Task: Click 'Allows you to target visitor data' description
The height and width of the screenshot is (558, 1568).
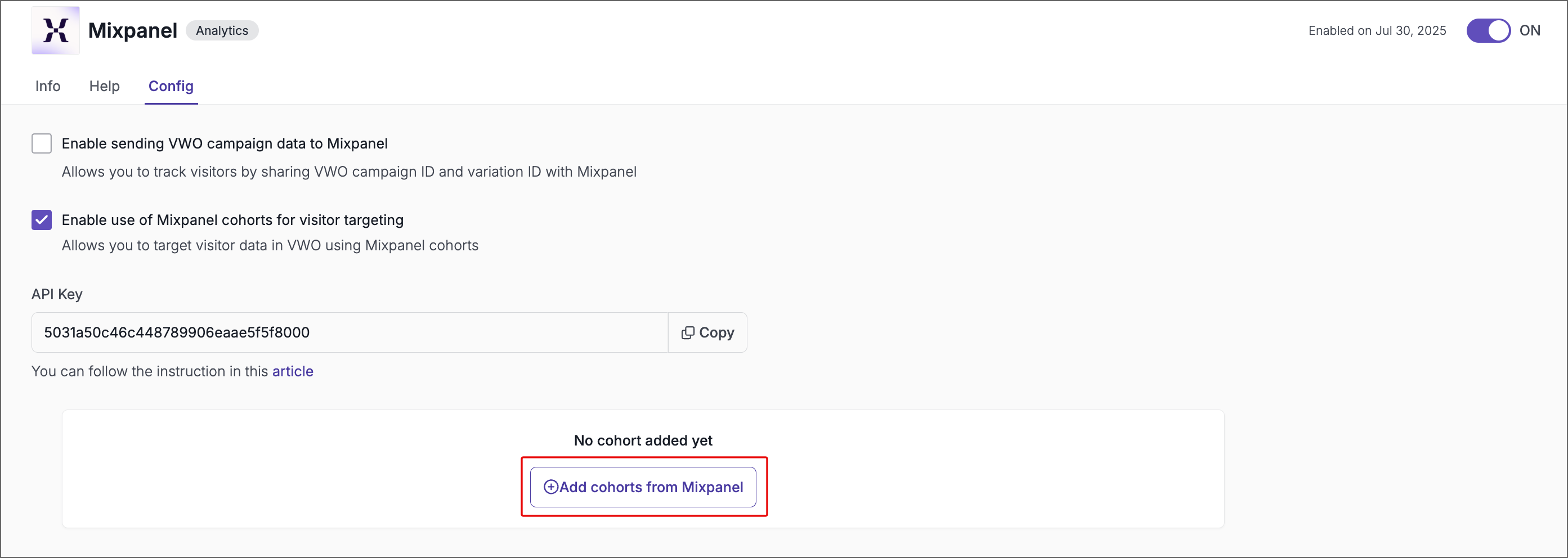Action: [270, 245]
